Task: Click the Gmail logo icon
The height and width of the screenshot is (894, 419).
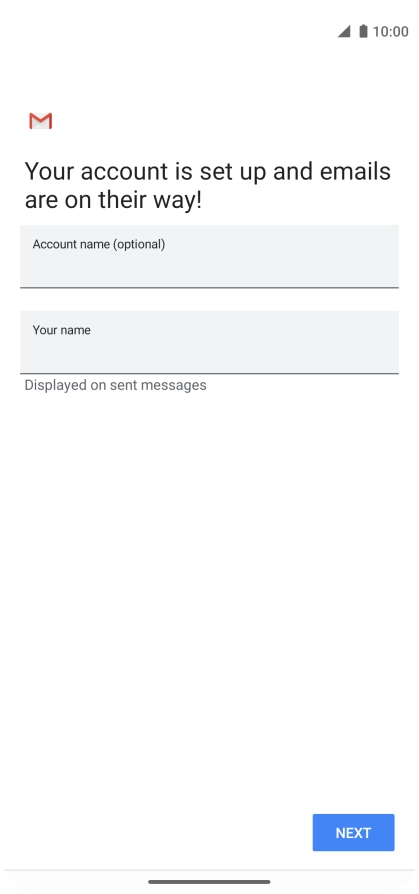Action: pyautogui.click(x=40, y=121)
